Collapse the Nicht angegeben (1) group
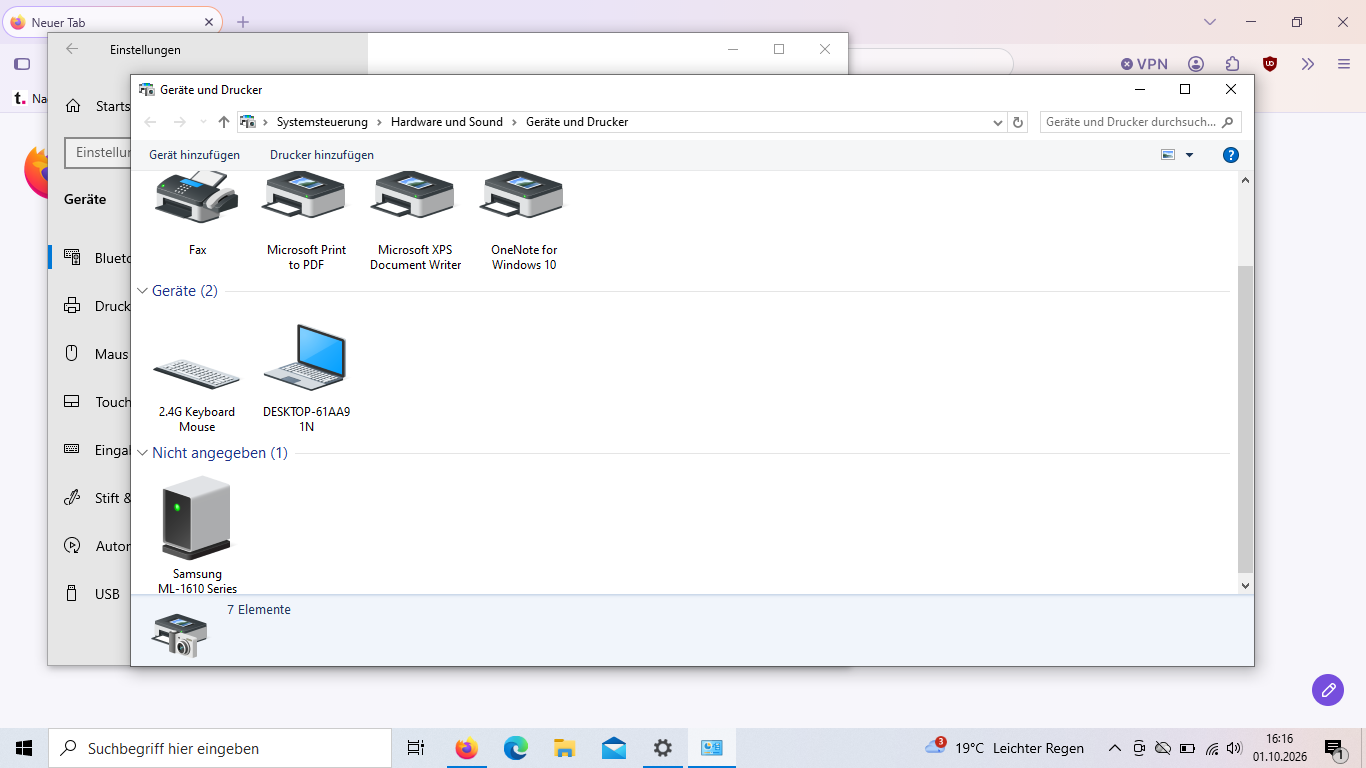 click(142, 453)
